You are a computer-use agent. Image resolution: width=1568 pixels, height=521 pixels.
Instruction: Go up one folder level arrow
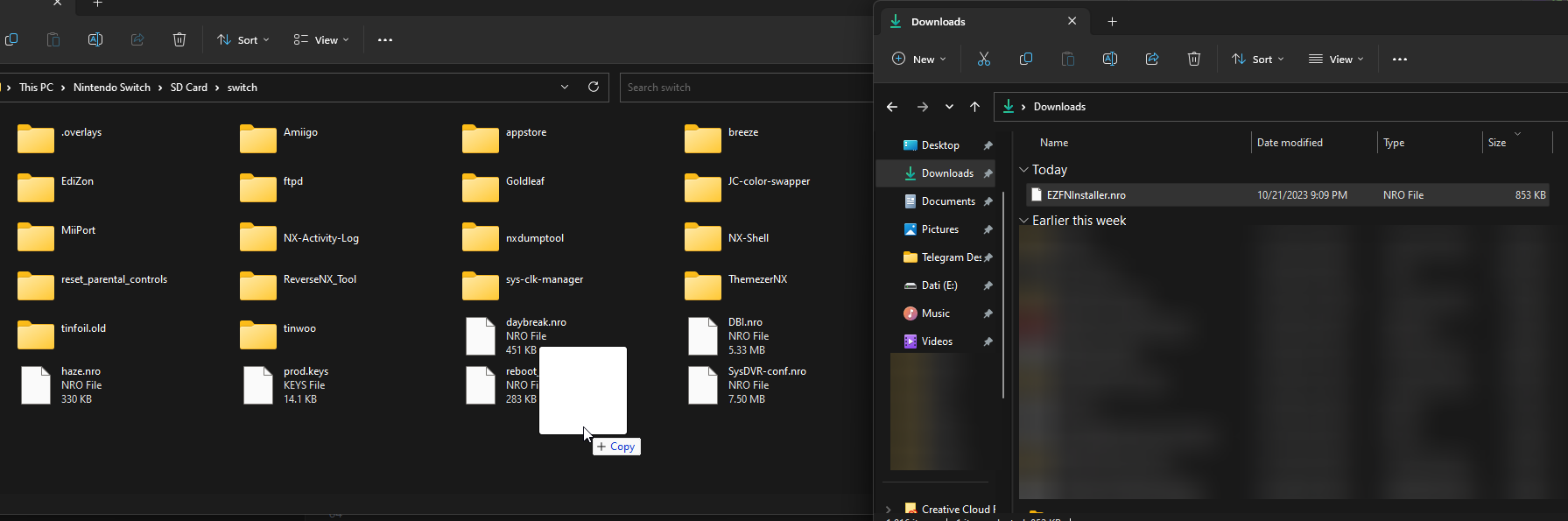pos(974,107)
